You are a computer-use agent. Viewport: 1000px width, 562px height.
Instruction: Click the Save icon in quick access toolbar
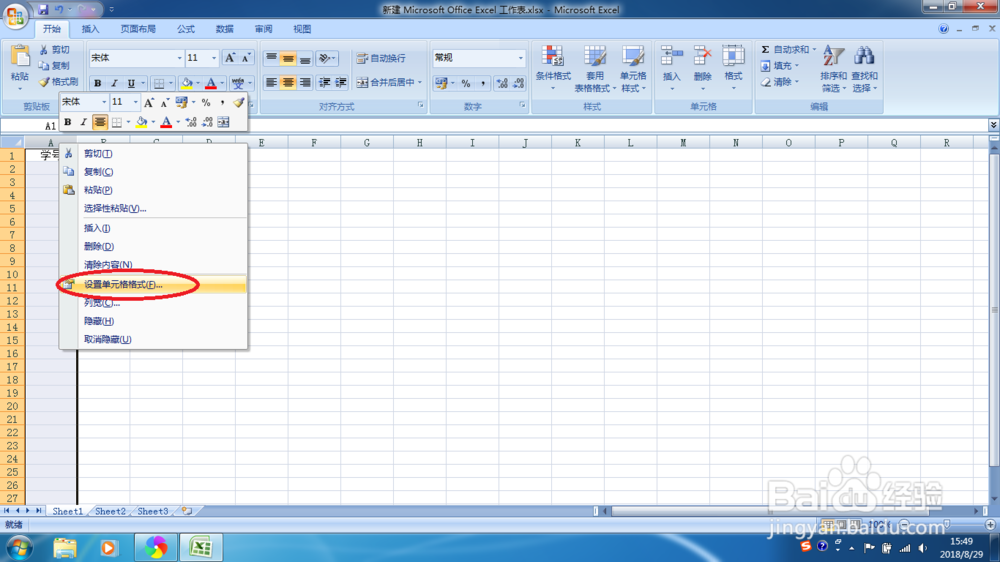(43, 10)
